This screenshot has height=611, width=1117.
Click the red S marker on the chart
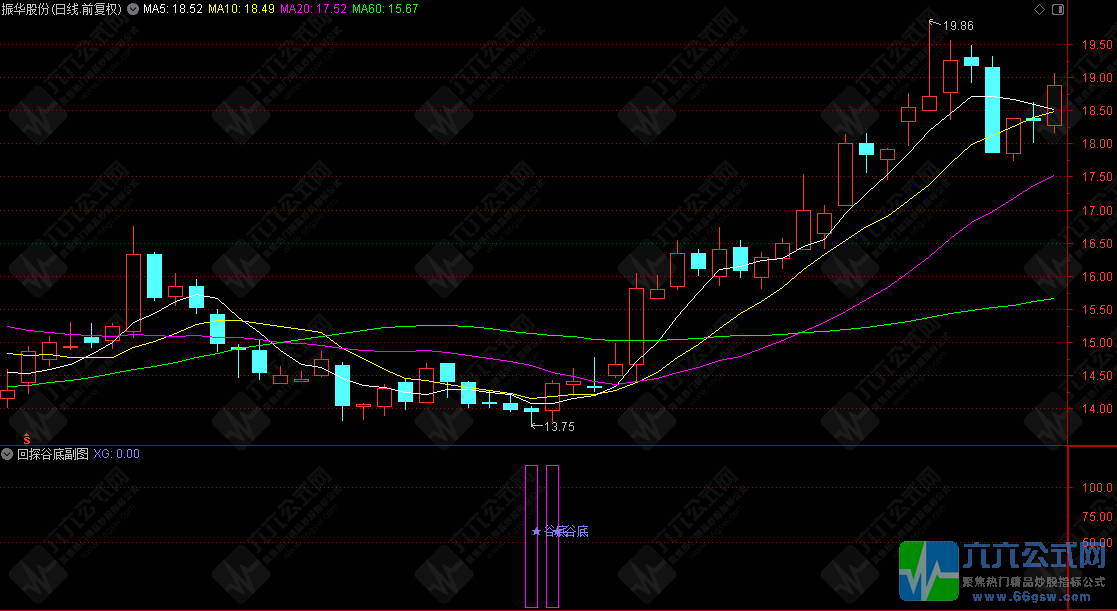[27, 438]
